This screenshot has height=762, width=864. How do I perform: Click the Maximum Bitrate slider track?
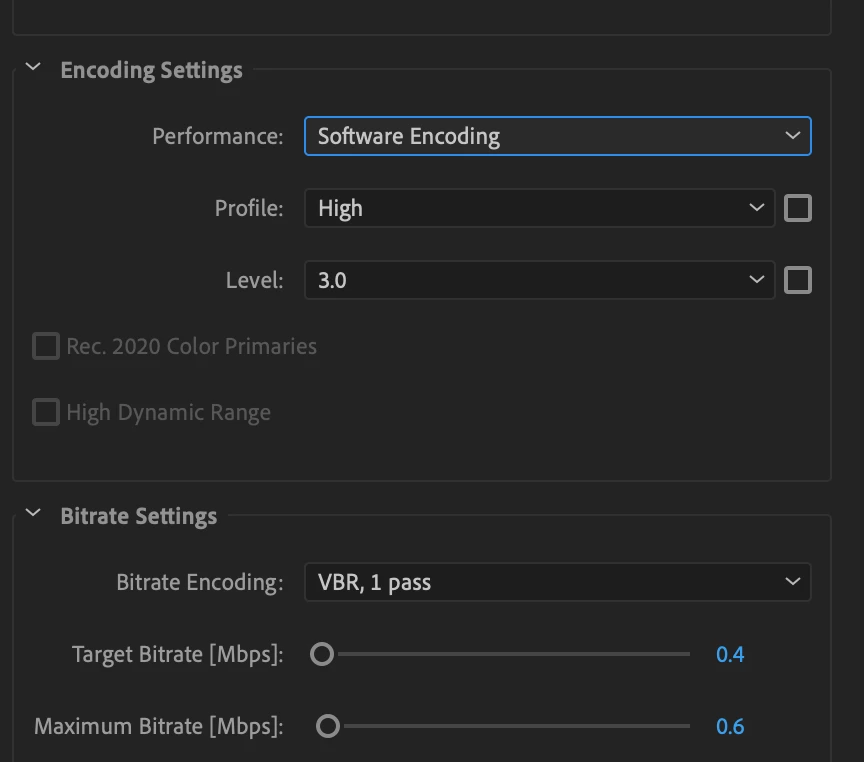510,726
